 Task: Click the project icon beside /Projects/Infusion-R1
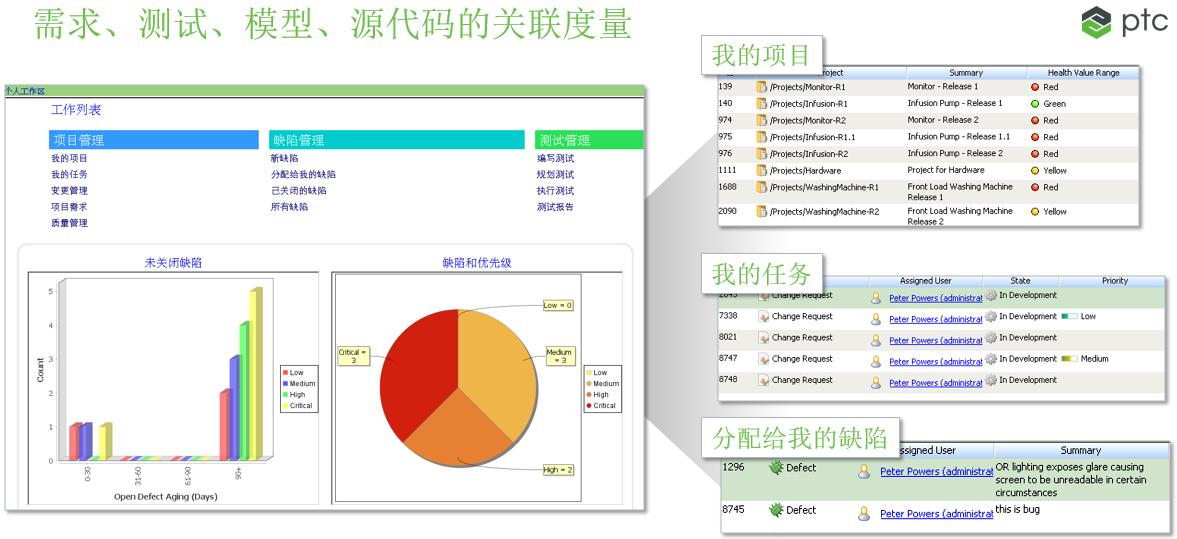761,104
